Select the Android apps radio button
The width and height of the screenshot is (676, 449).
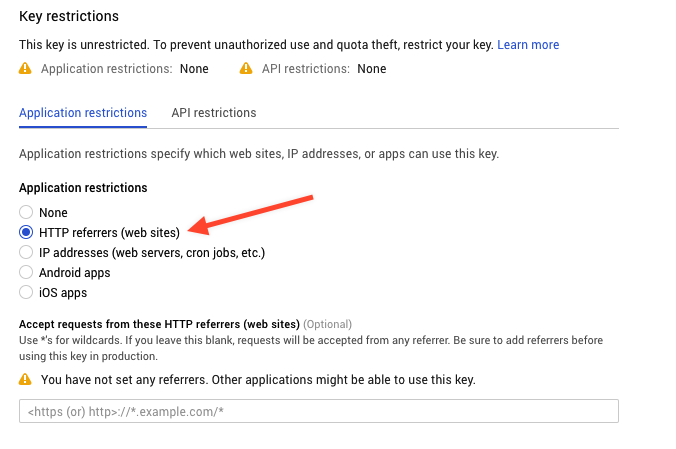pos(26,273)
